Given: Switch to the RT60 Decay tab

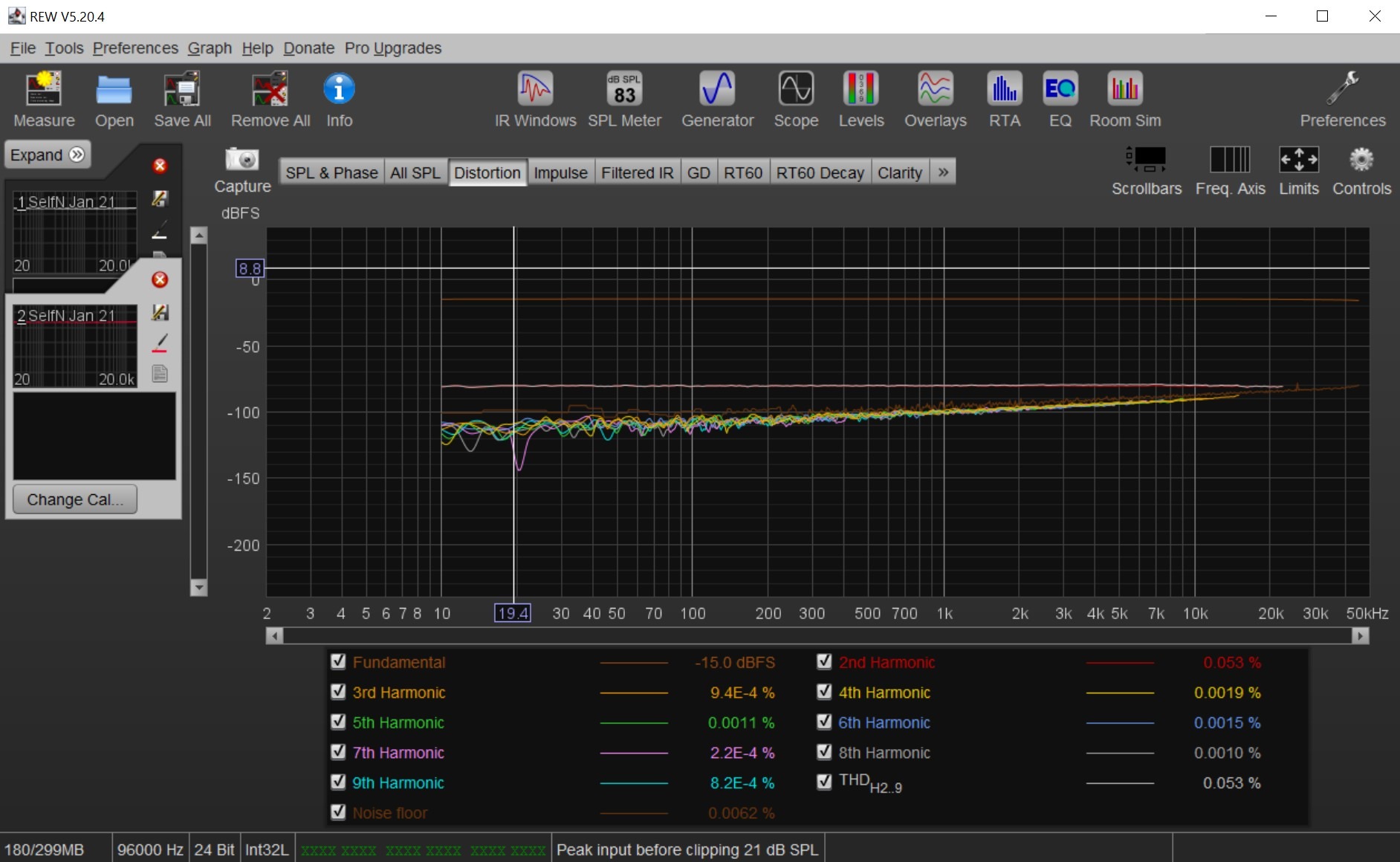Looking at the screenshot, I should point(820,172).
